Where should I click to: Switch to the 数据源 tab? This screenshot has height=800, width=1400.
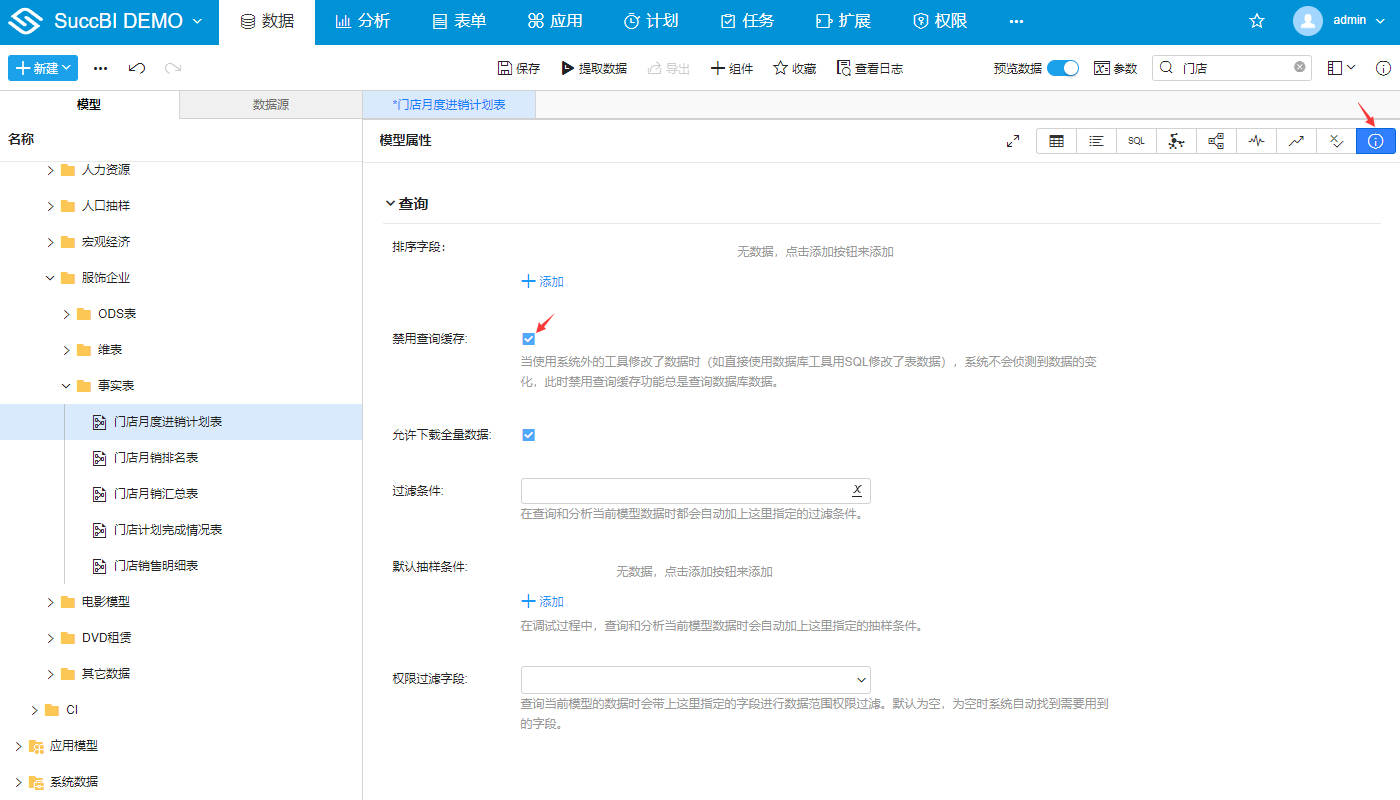[270, 103]
